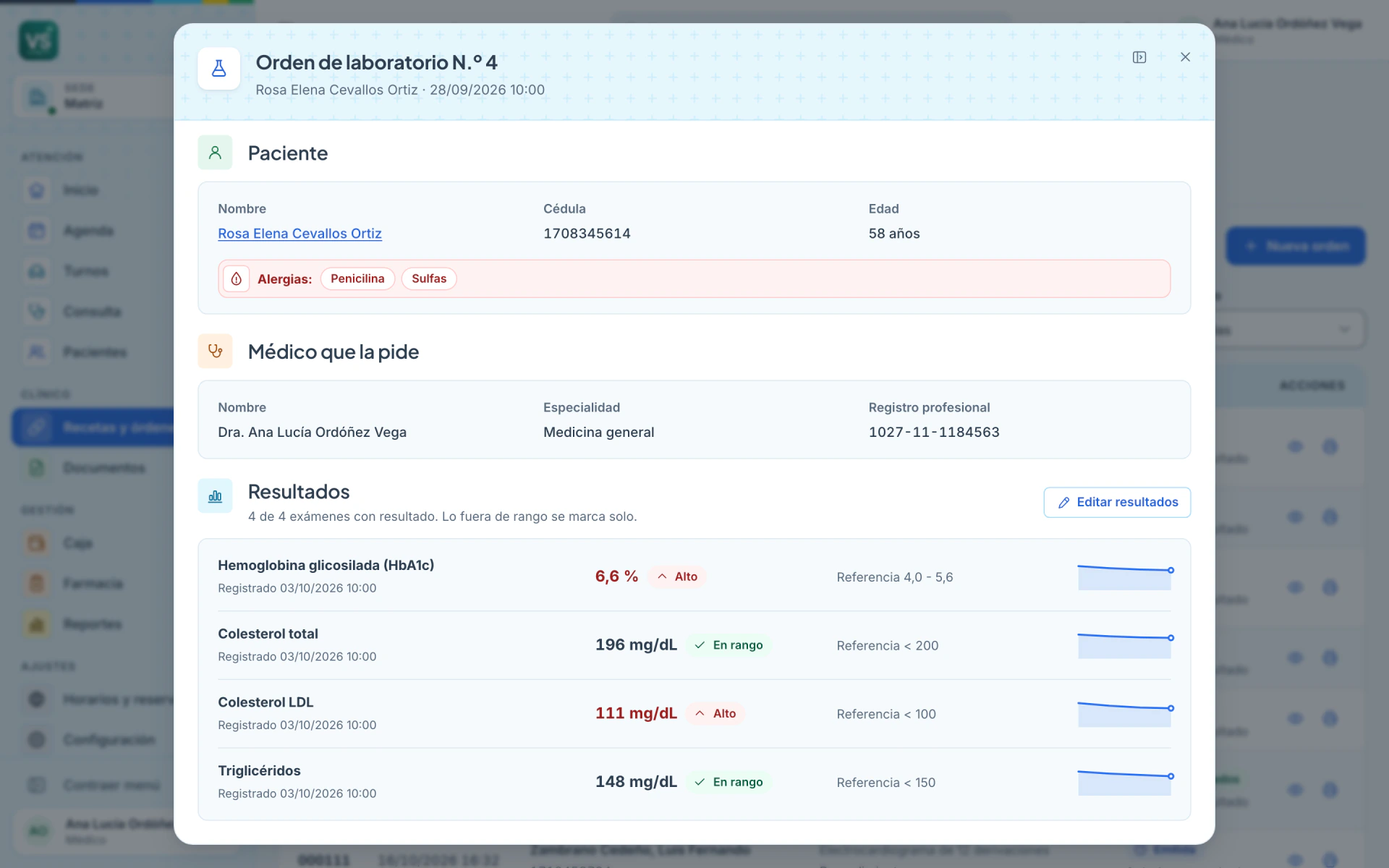Open the filter dropdown behind the dialog
The image size is (1389, 868).
(x=1290, y=330)
